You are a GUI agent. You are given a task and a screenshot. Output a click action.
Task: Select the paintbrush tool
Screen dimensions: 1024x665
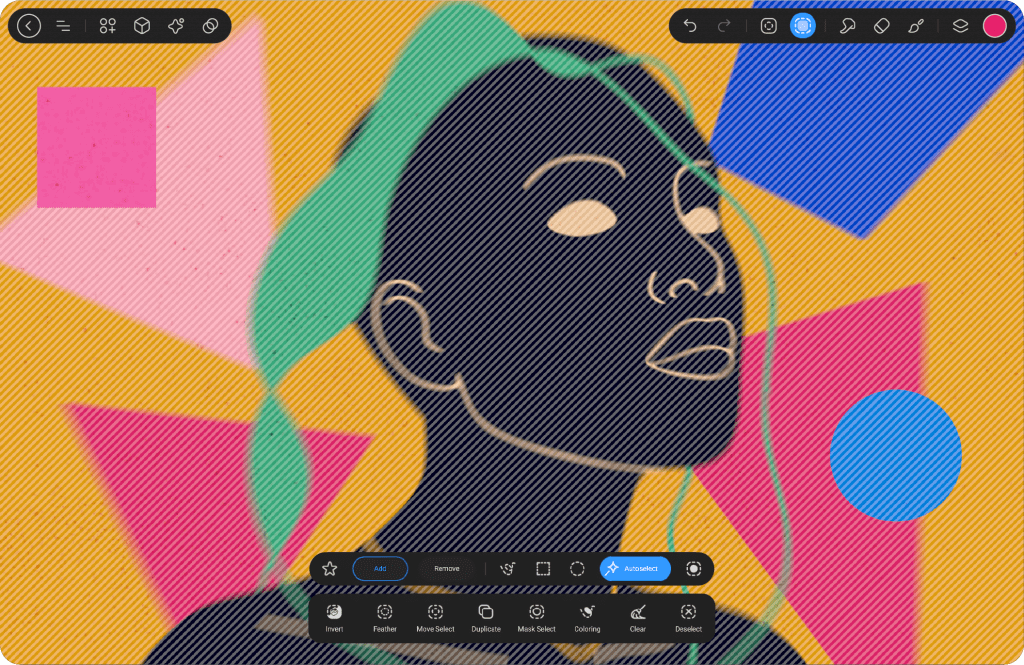pyautogui.click(x=916, y=26)
